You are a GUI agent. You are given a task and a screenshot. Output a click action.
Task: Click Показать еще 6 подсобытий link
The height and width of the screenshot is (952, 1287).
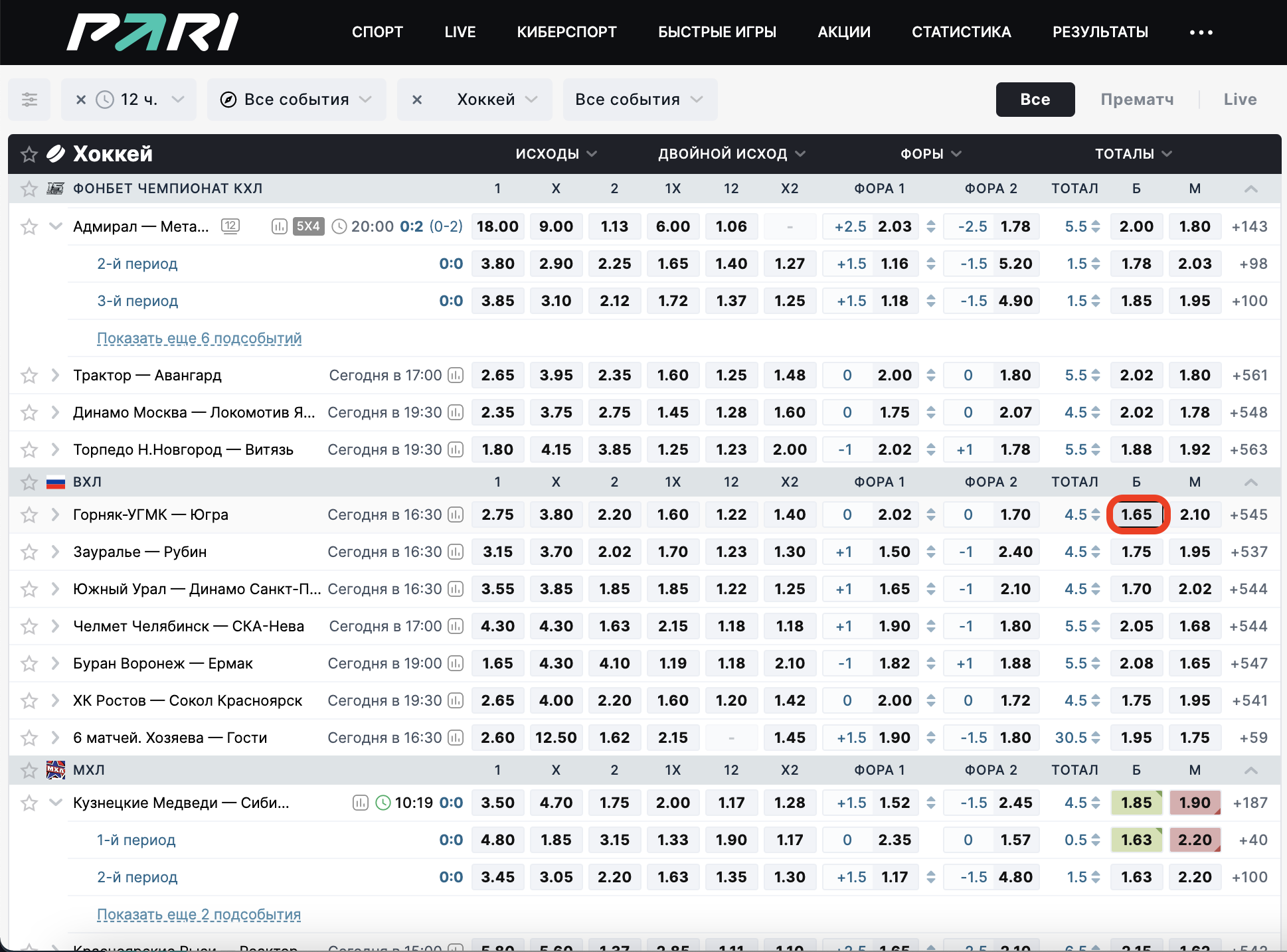pyautogui.click(x=199, y=338)
